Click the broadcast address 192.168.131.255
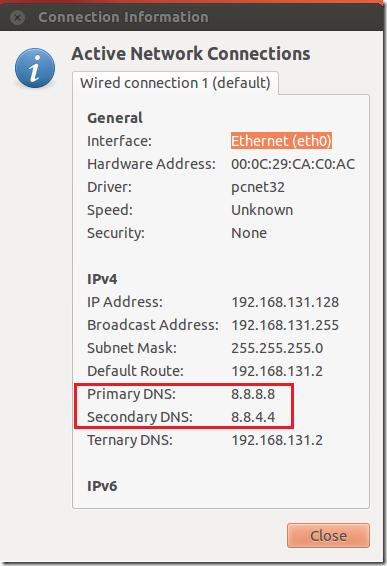 pyautogui.click(x=285, y=325)
